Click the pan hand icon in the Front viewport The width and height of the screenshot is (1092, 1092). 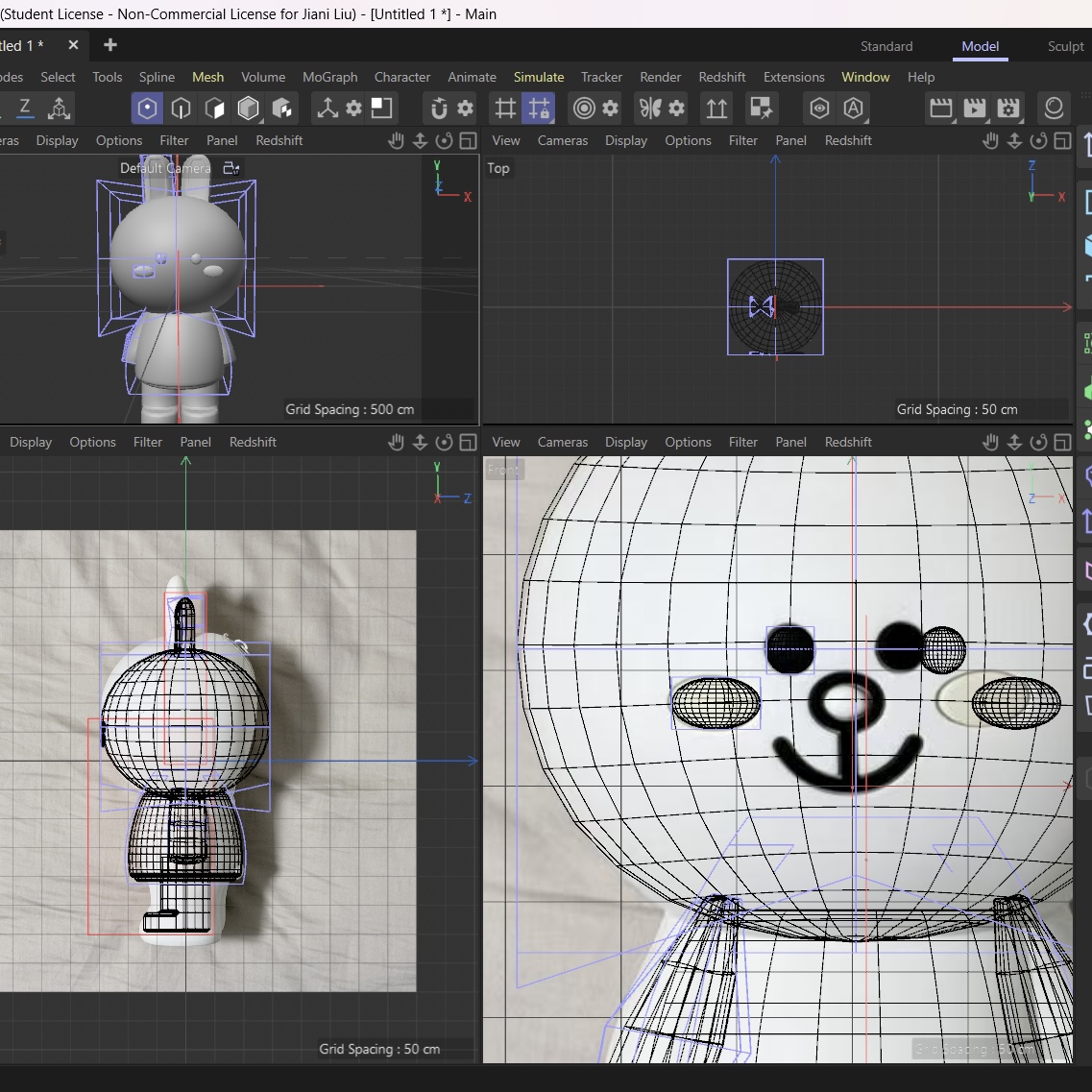tap(990, 442)
